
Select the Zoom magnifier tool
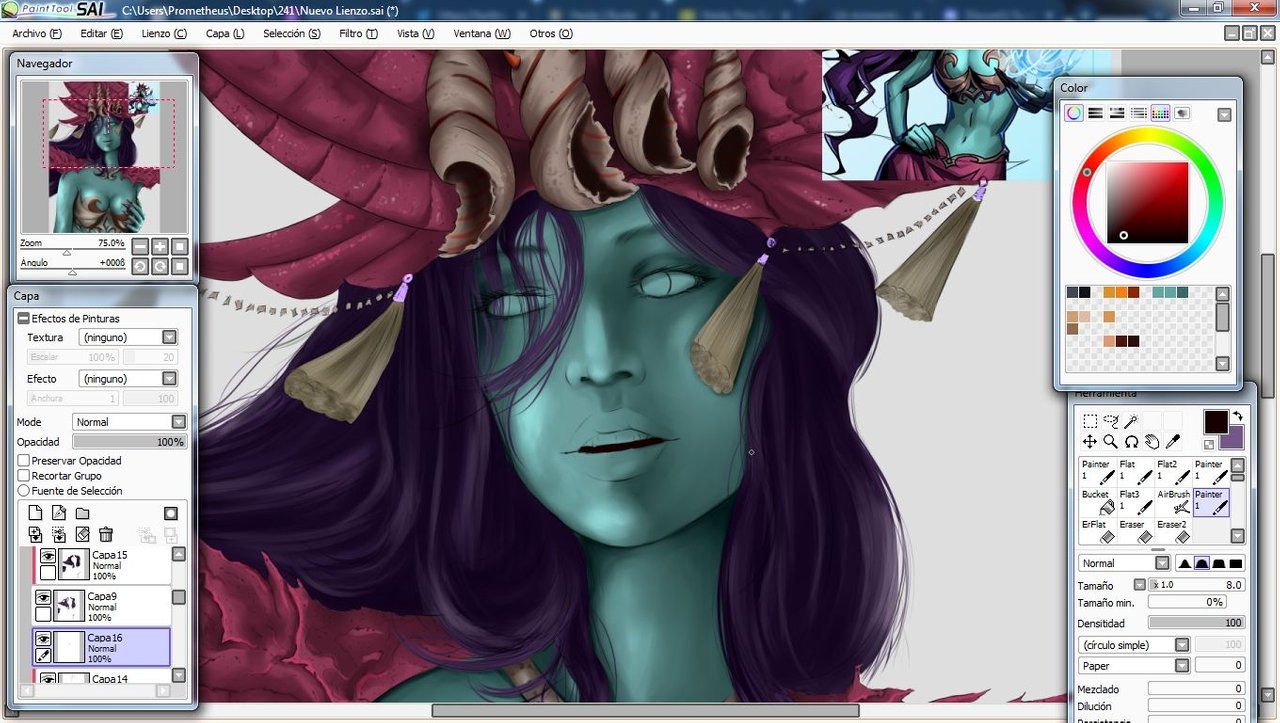pos(1111,441)
